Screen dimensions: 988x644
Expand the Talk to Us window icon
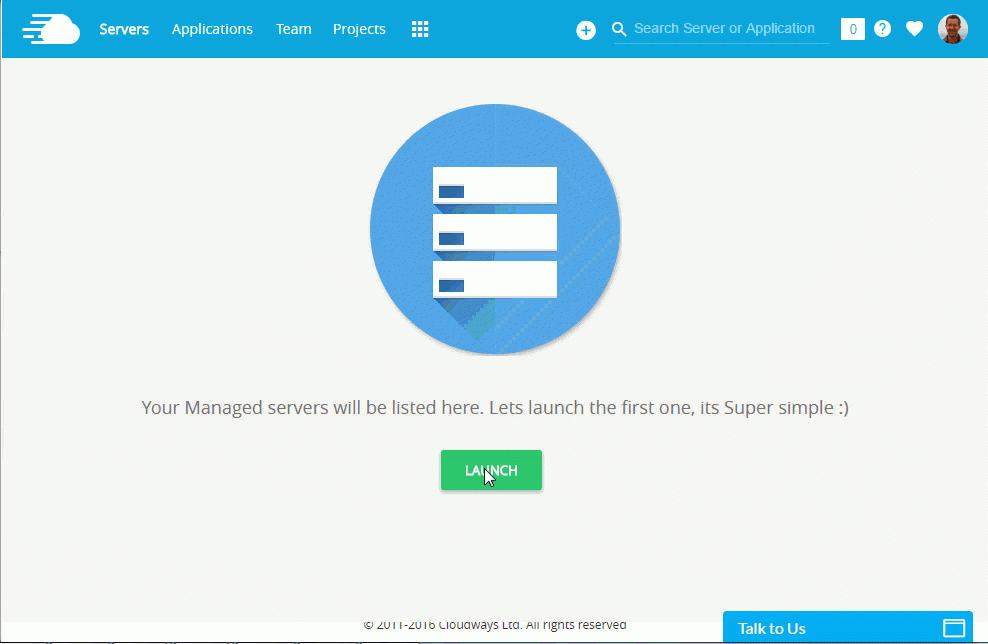[953, 628]
